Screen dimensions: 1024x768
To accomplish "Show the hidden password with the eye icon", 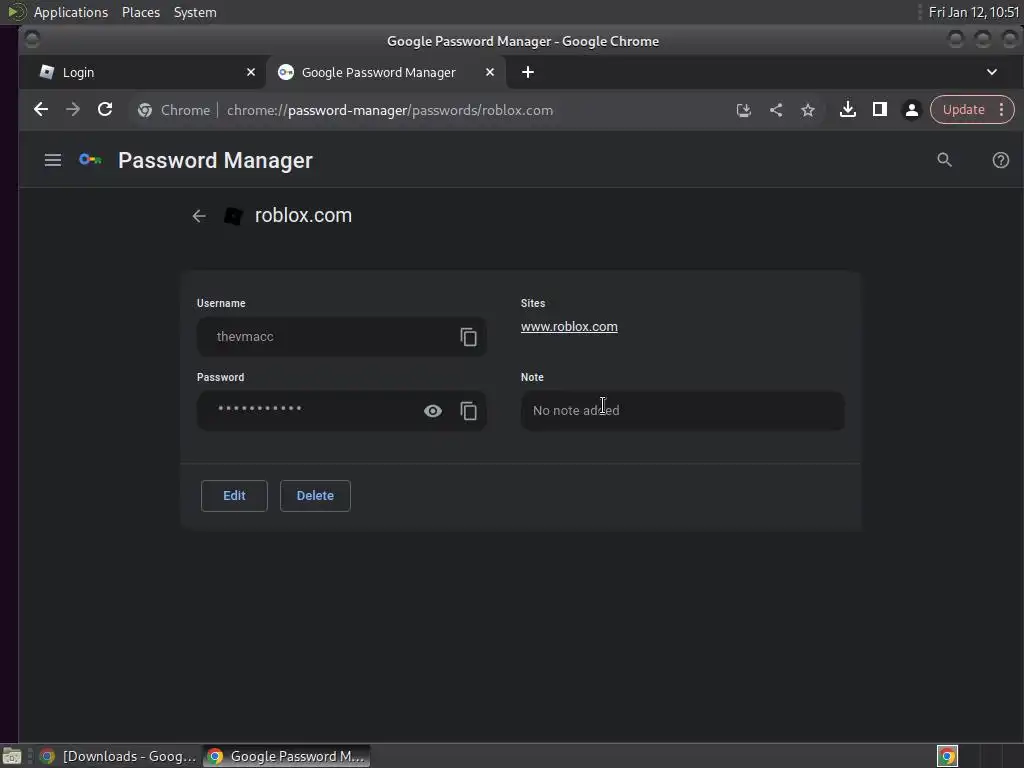I will 432,411.
